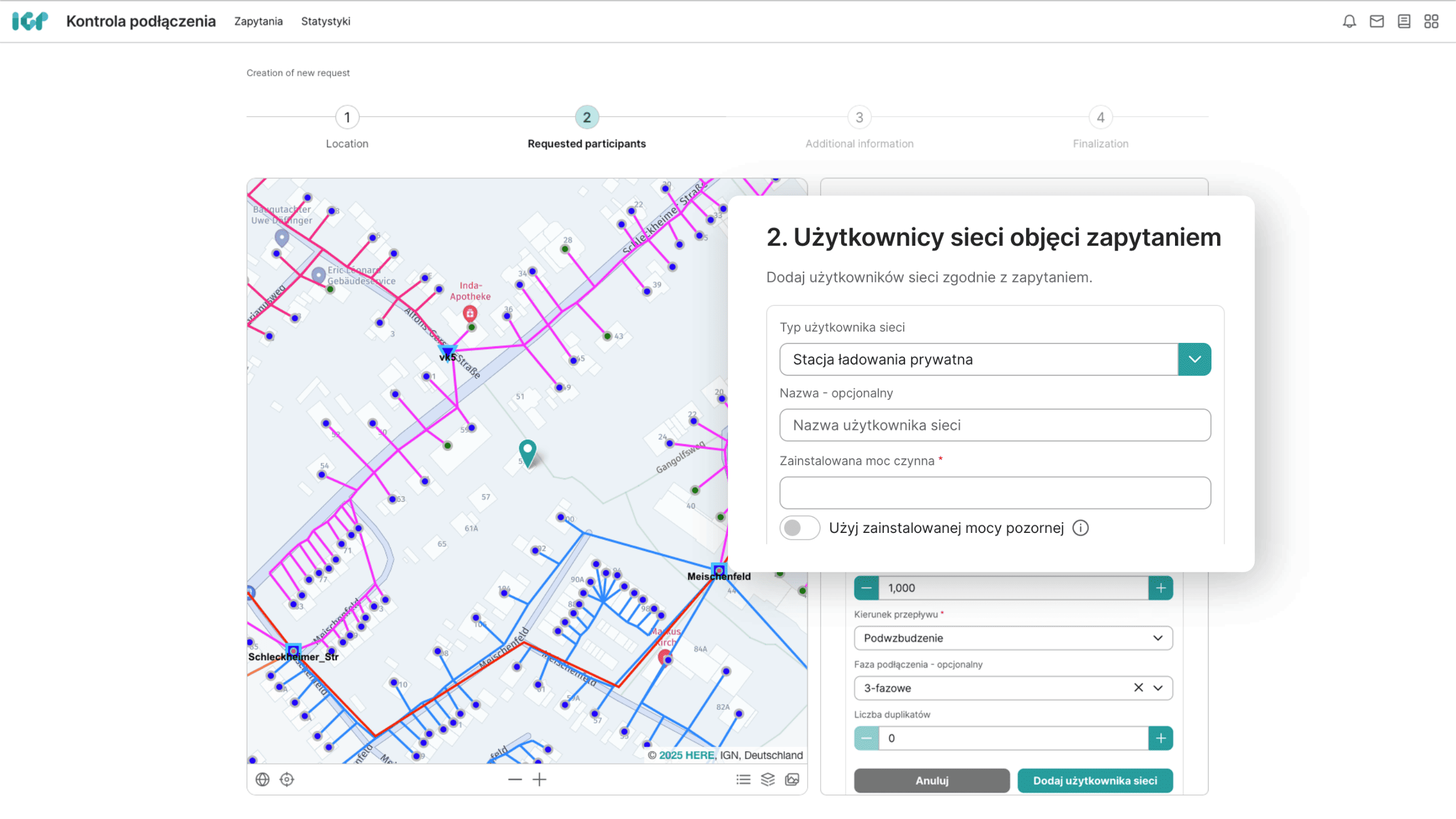
Task: Click info icon beside mocy pozornej
Action: (x=1081, y=528)
